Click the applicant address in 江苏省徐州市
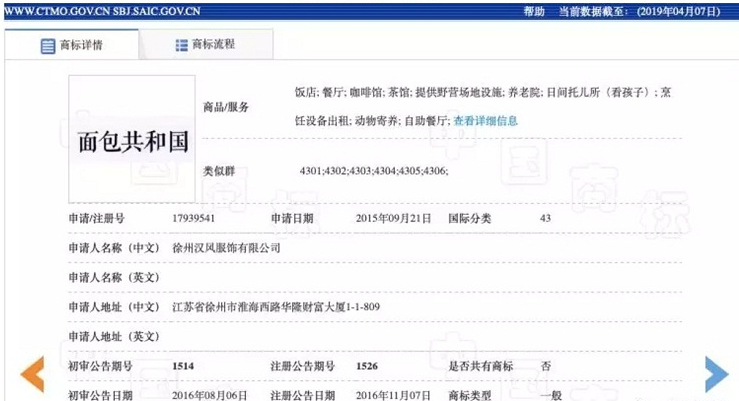 tap(275, 306)
